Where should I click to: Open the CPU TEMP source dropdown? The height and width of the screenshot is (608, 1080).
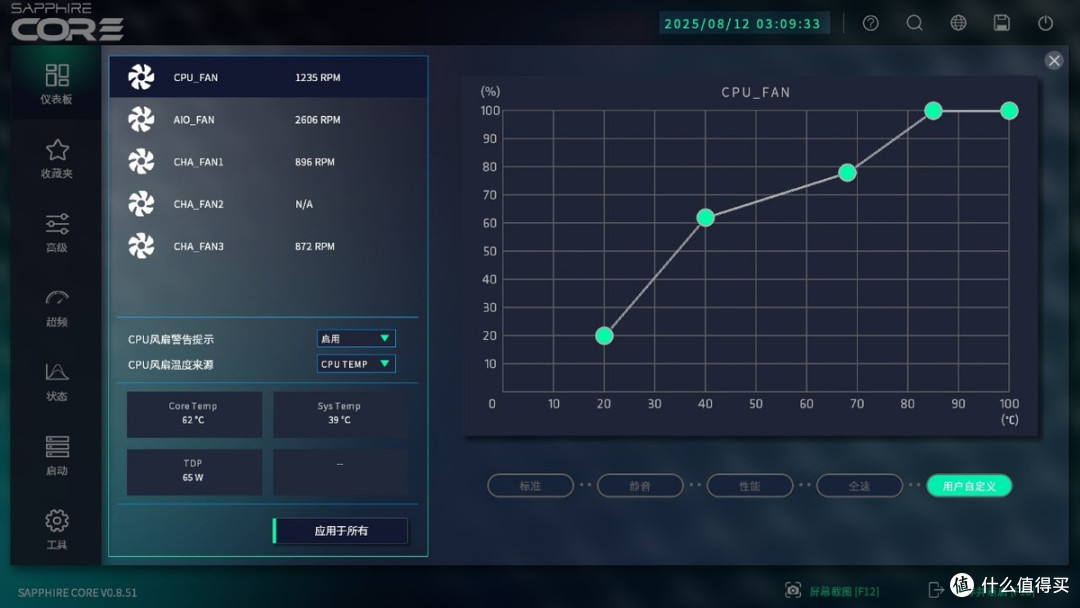[356, 364]
